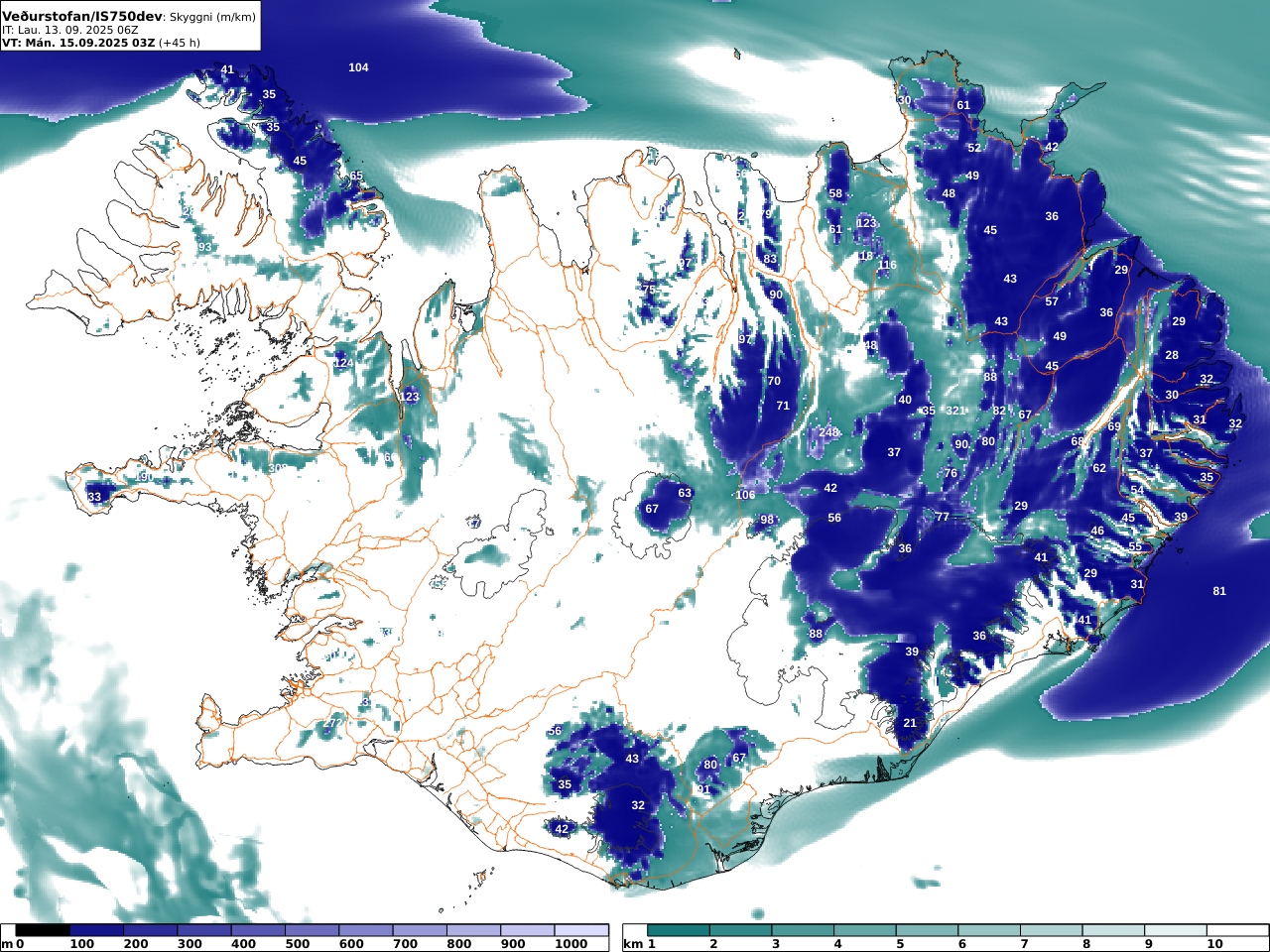Click the 321 visibility value
The image size is (1270, 952).
click(955, 411)
